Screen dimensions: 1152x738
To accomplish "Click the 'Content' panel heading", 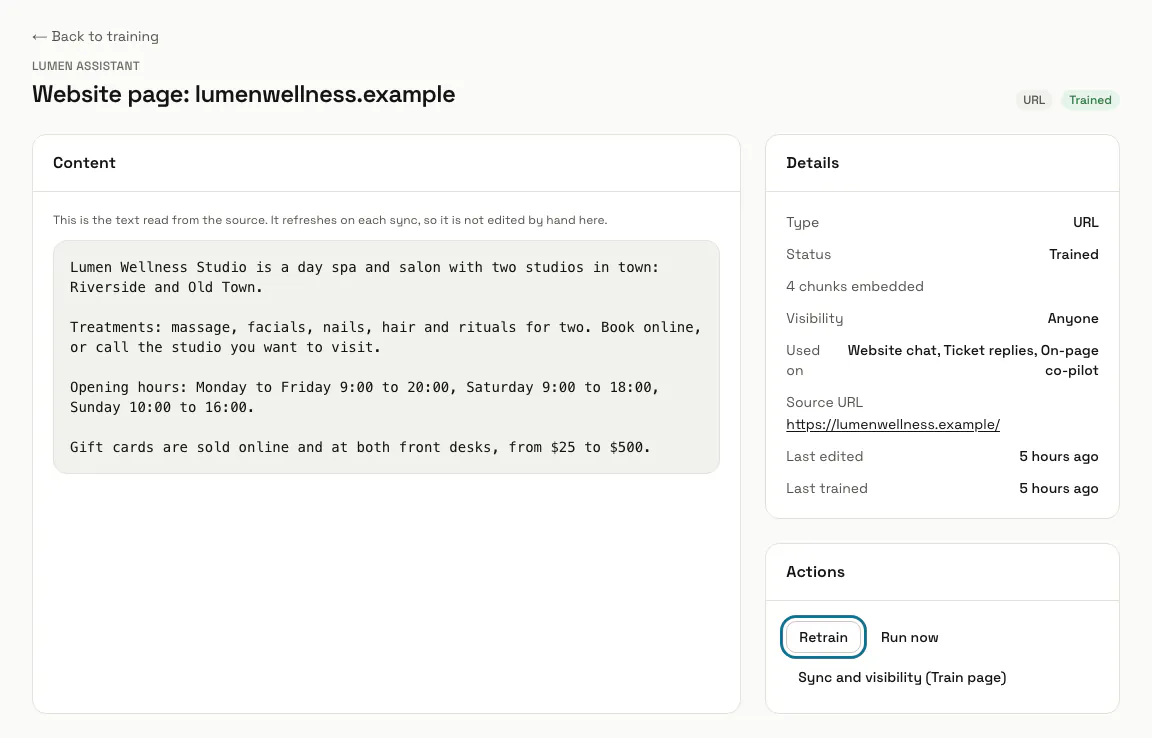I will [84, 162].
